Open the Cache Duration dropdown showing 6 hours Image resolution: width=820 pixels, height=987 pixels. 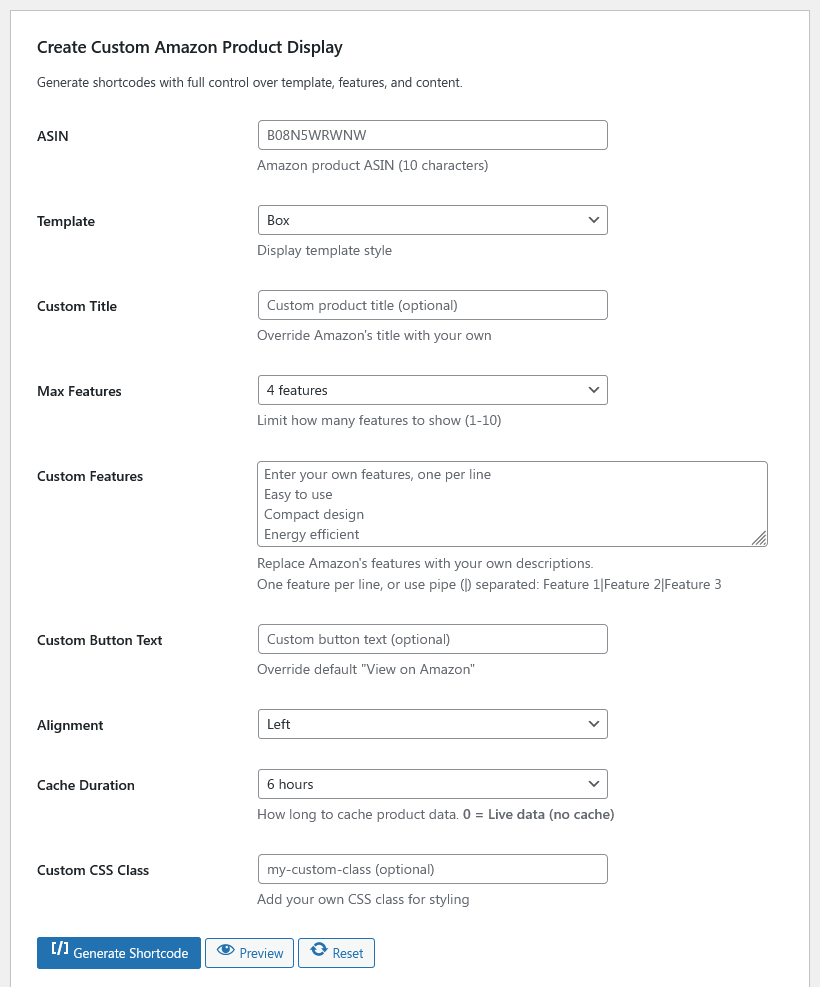432,783
